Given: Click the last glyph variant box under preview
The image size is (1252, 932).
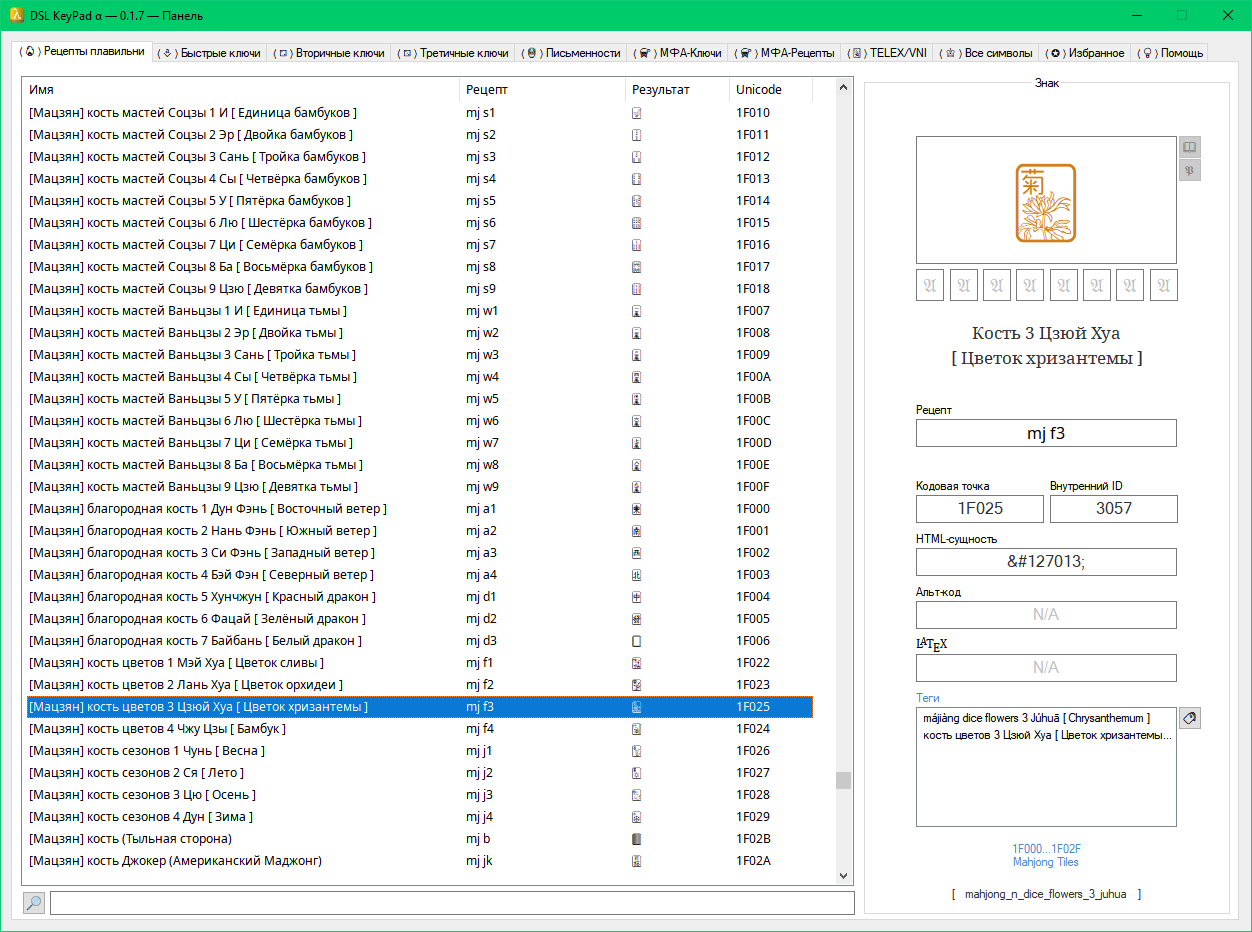Looking at the screenshot, I should click(x=1163, y=285).
